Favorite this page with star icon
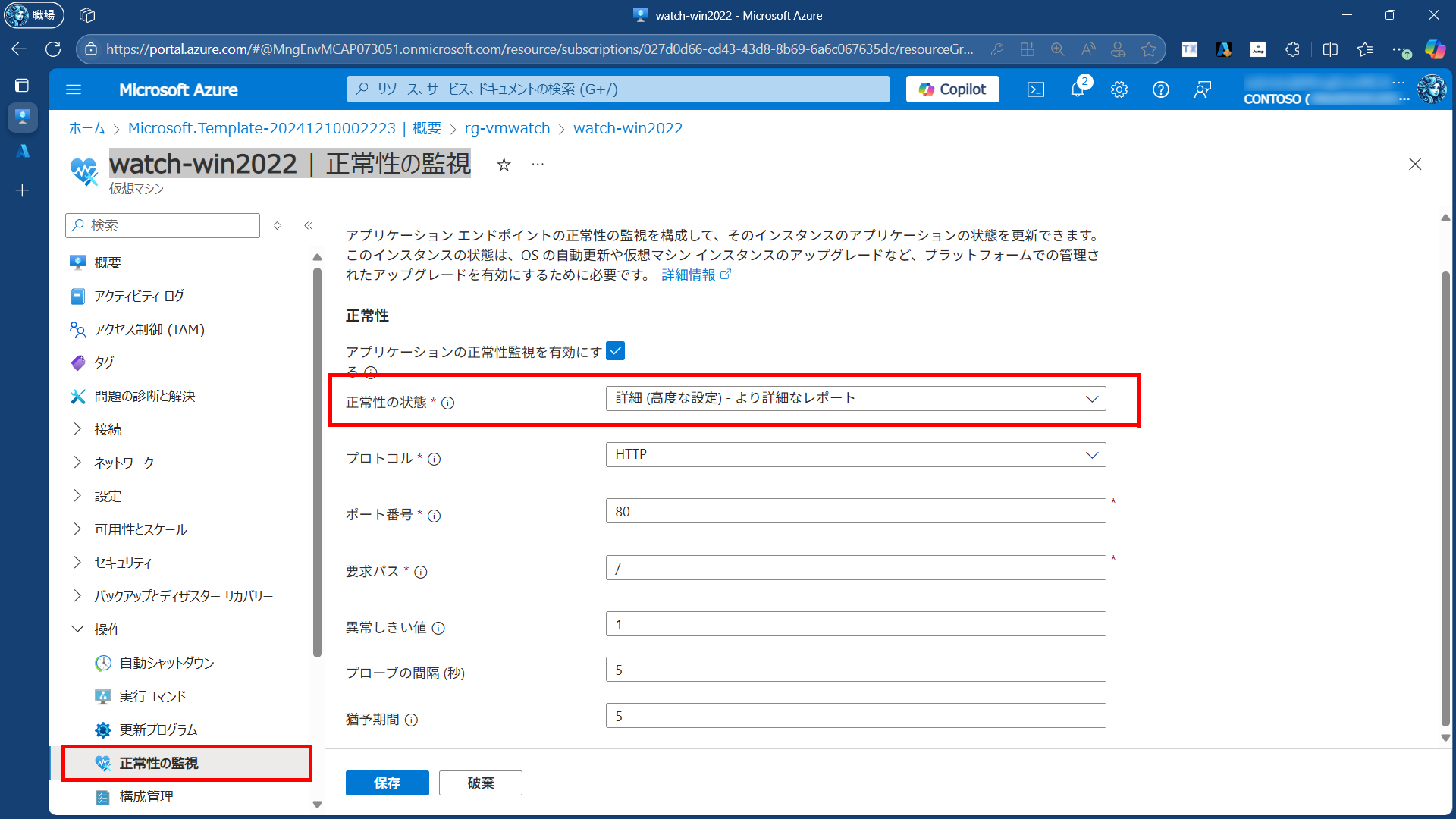The height and width of the screenshot is (819, 1456). pyautogui.click(x=504, y=165)
